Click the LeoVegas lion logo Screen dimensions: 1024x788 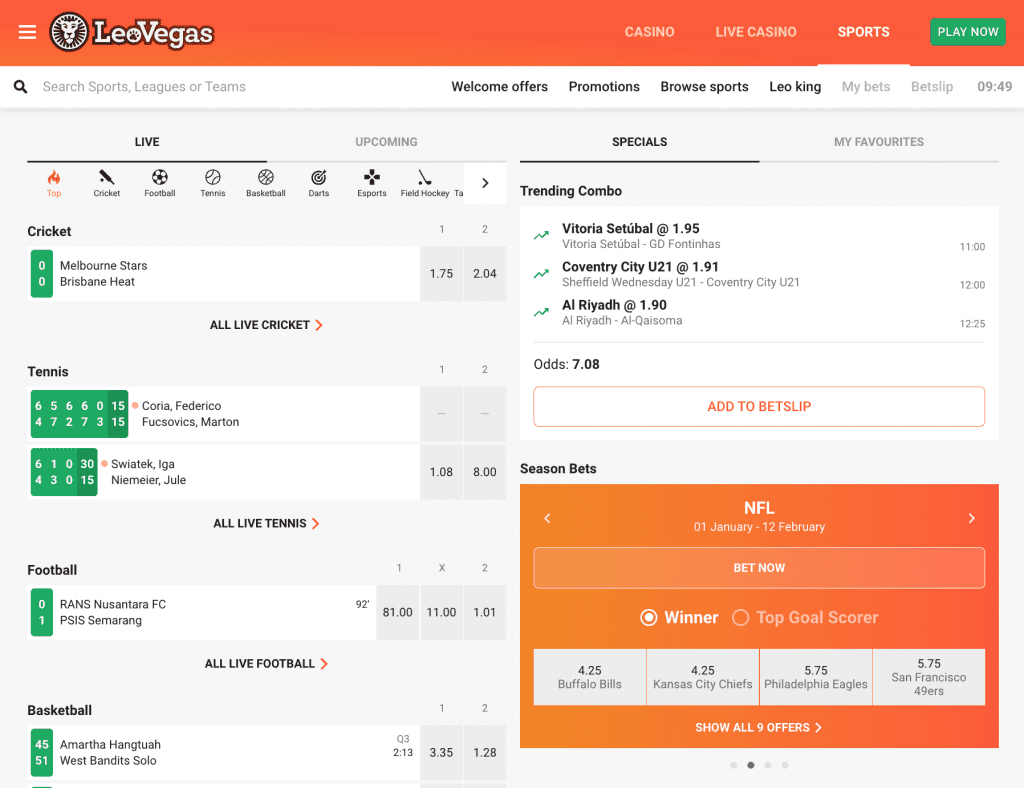click(132, 32)
